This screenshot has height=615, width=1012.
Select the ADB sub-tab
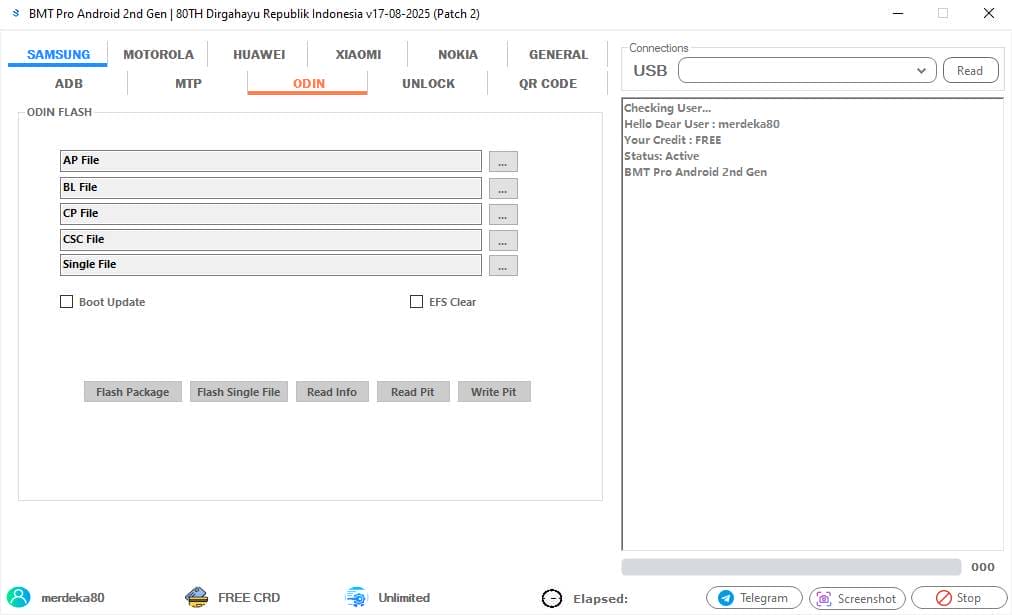[x=68, y=83]
